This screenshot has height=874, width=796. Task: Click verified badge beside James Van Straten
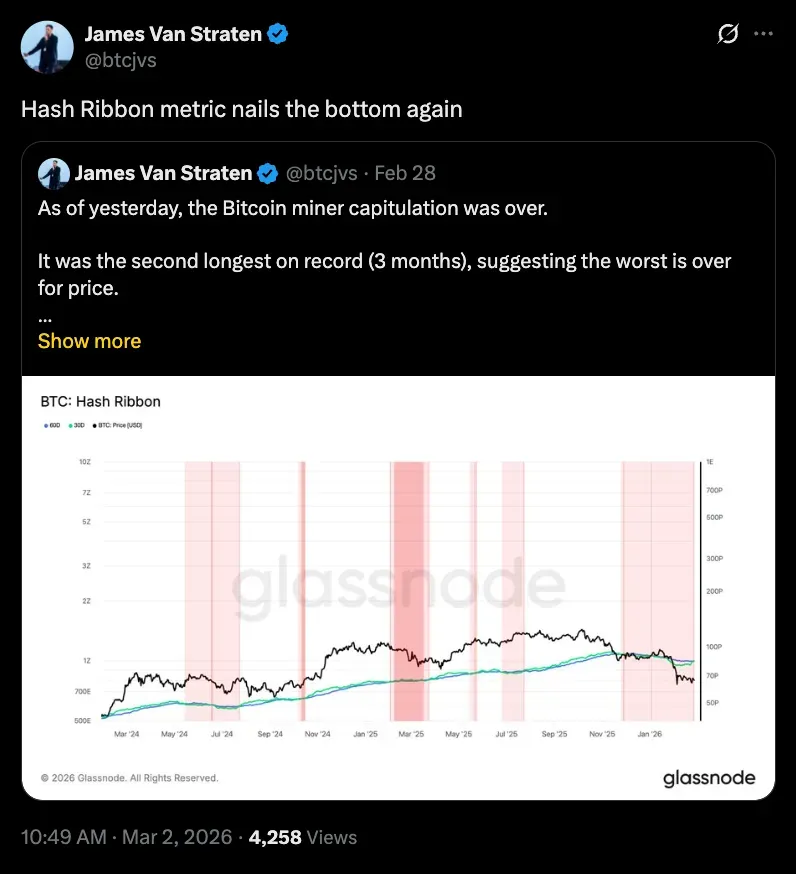(x=277, y=33)
